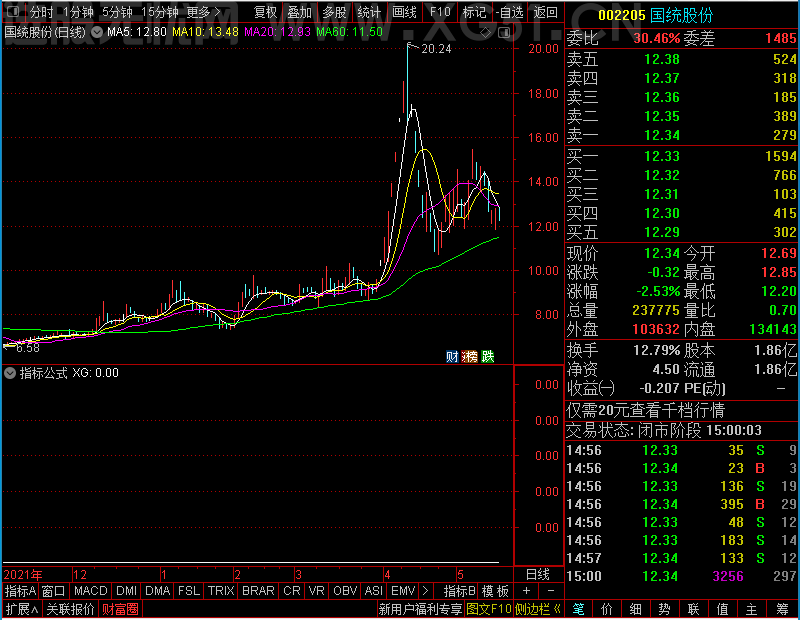This screenshot has width=800, height=620.
Task: Click the 卖一 price 12.34
Action: point(662,135)
